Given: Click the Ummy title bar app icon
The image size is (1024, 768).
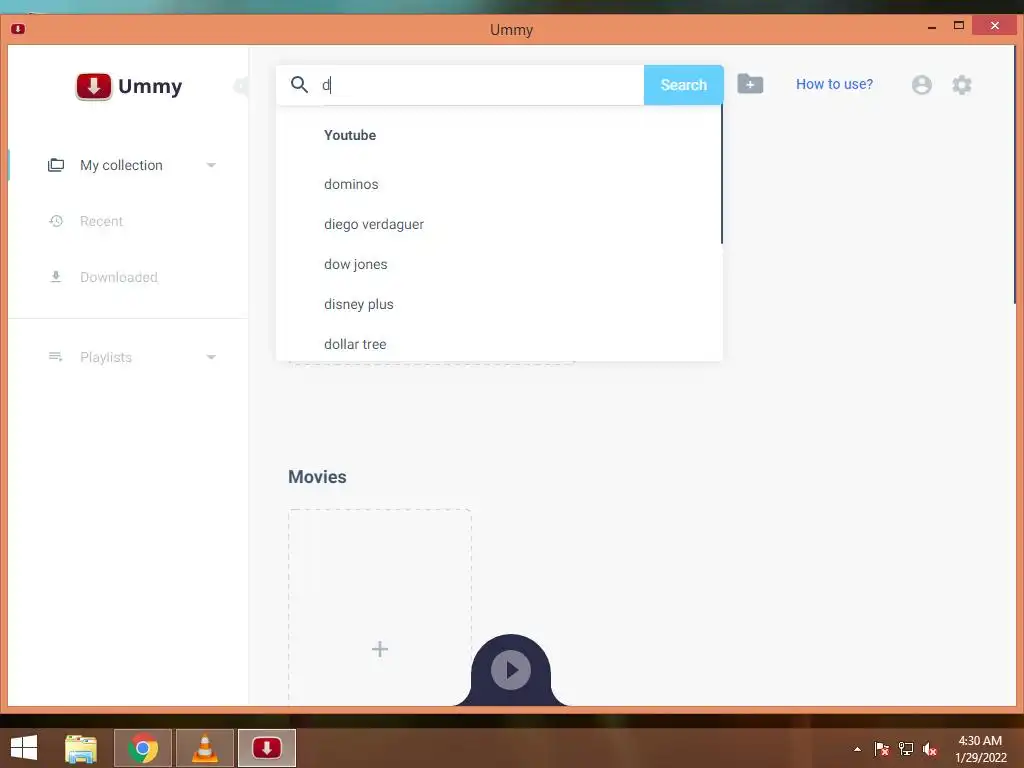Looking at the screenshot, I should tap(18, 29).
